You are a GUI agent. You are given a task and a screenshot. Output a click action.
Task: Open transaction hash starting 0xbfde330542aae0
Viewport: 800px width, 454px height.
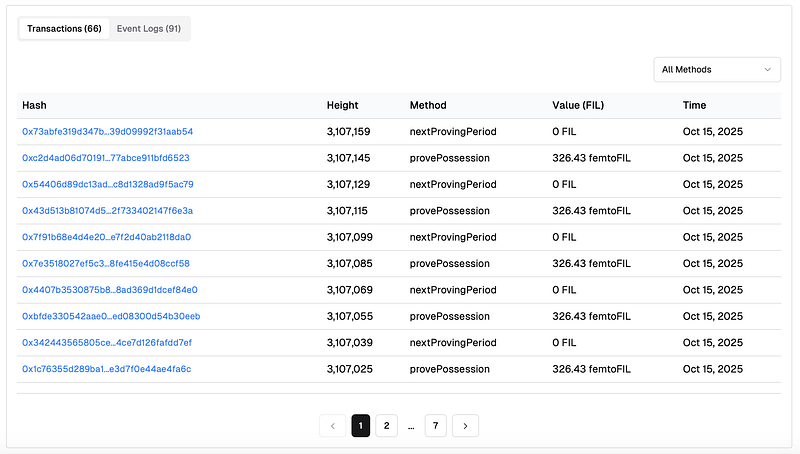pos(111,316)
